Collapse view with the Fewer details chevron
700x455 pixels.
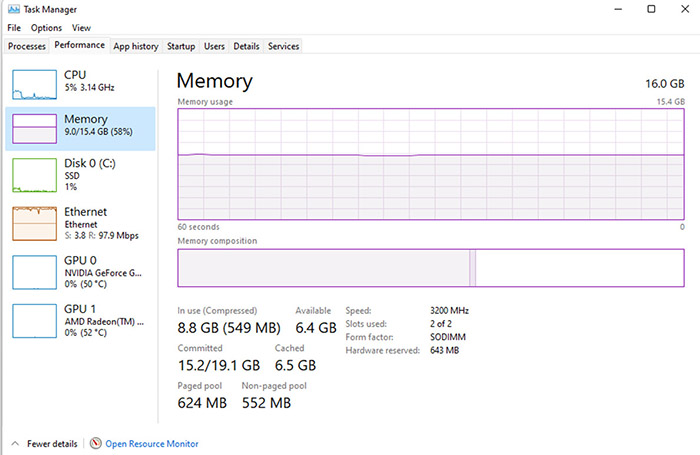click(15, 443)
